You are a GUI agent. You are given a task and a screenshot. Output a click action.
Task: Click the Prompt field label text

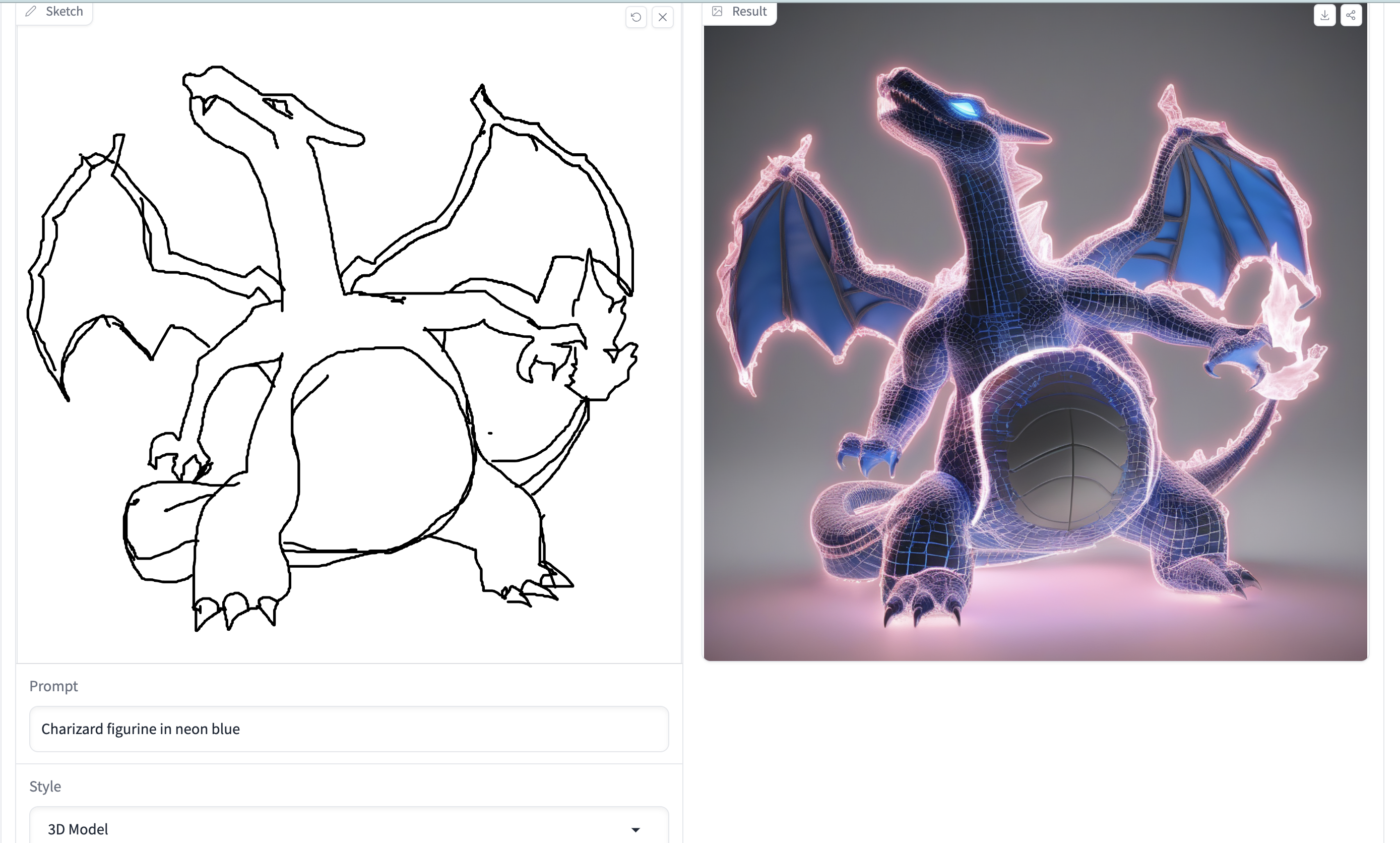tap(53, 686)
